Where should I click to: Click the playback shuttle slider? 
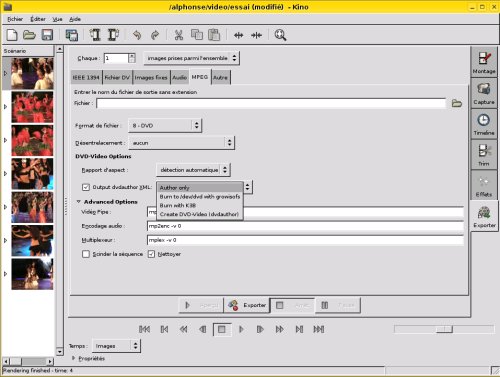click(x=444, y=329)
